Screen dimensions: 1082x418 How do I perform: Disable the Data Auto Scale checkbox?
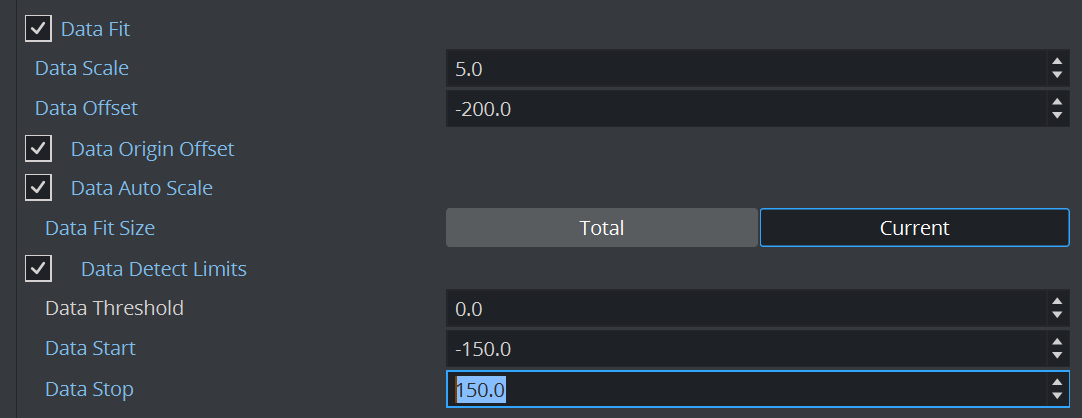(x=38, y=187)
